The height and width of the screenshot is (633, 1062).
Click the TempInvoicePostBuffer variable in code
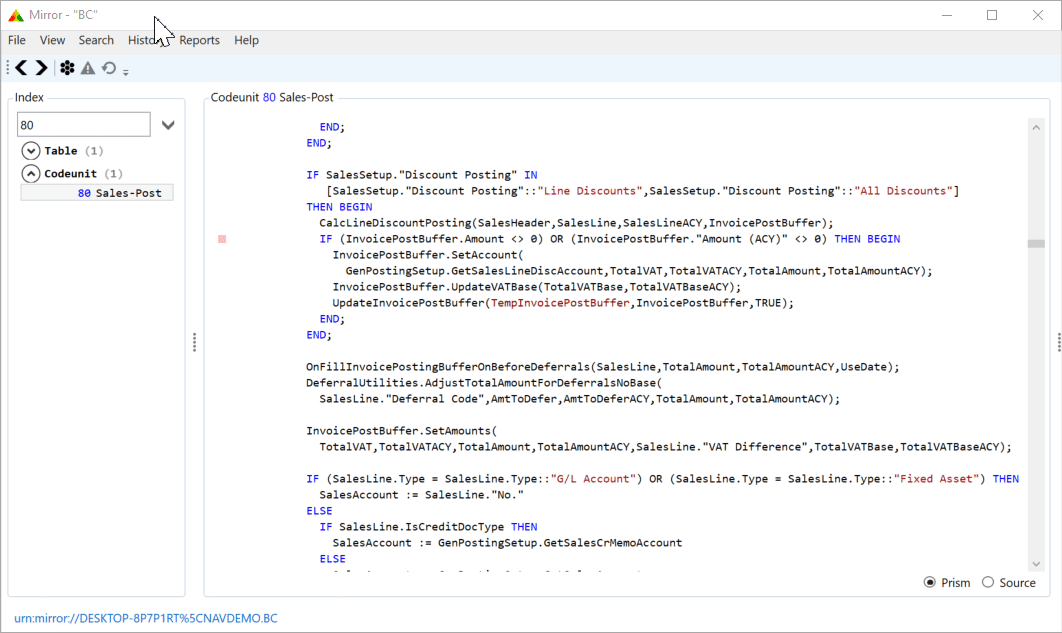pos(559,303)
